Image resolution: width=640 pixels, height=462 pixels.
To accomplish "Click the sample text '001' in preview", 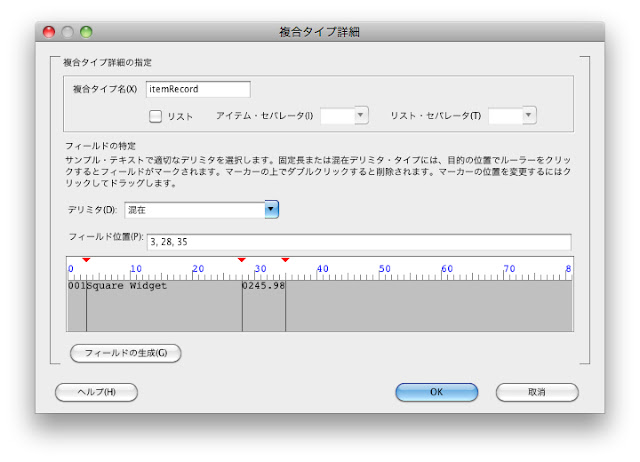I will [x=77, y=286].
